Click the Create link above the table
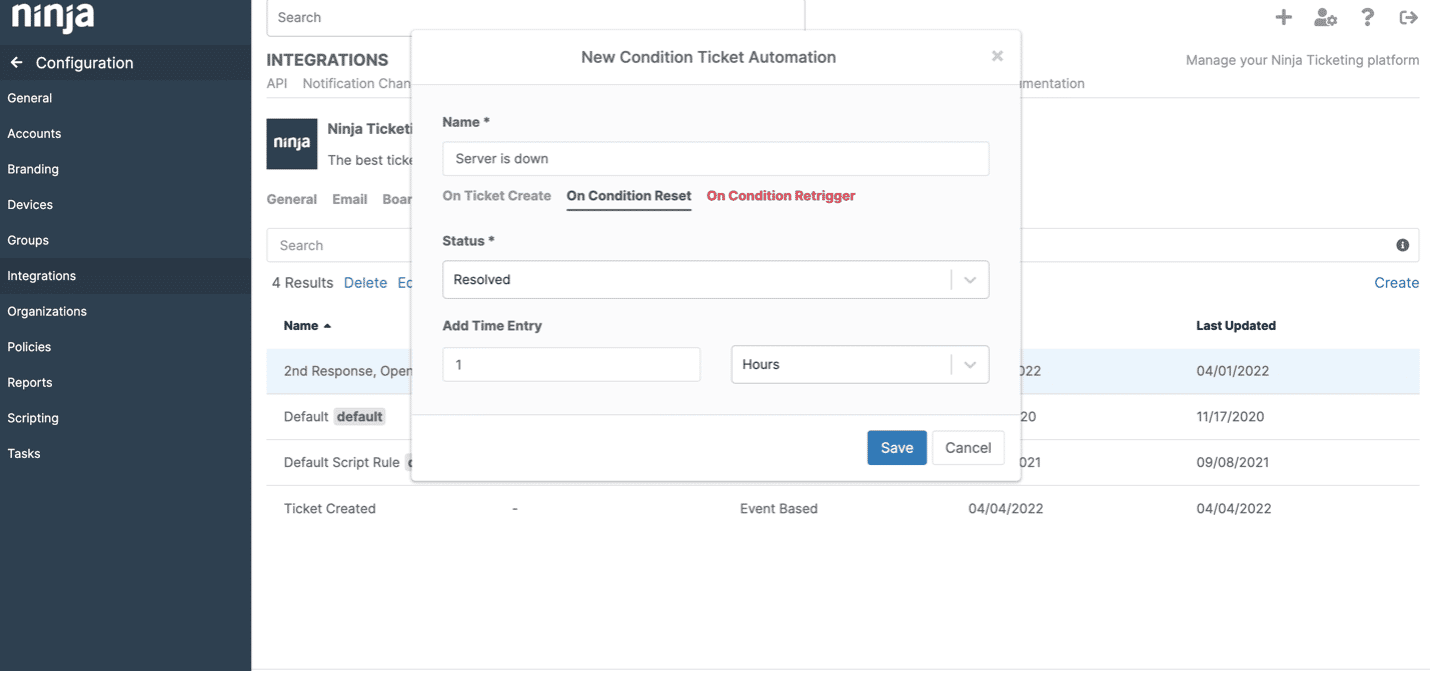Screen dimensions: 1430x675 (1397, 282)
